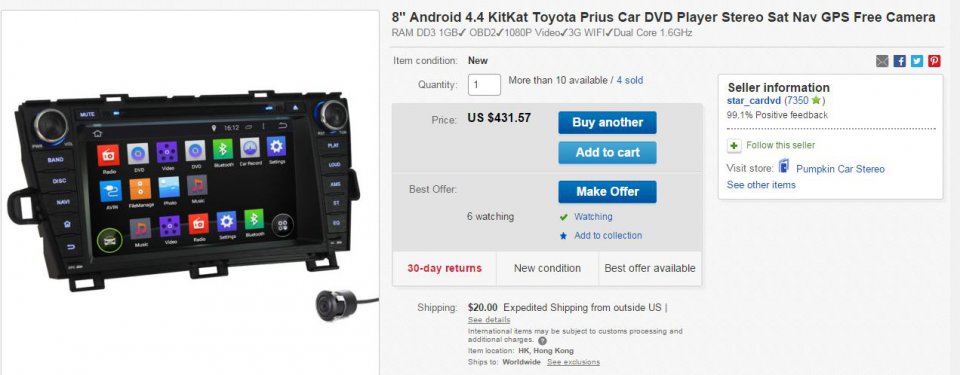
Task: Click the star icon for Add to collection
Action: coord(563,236)
